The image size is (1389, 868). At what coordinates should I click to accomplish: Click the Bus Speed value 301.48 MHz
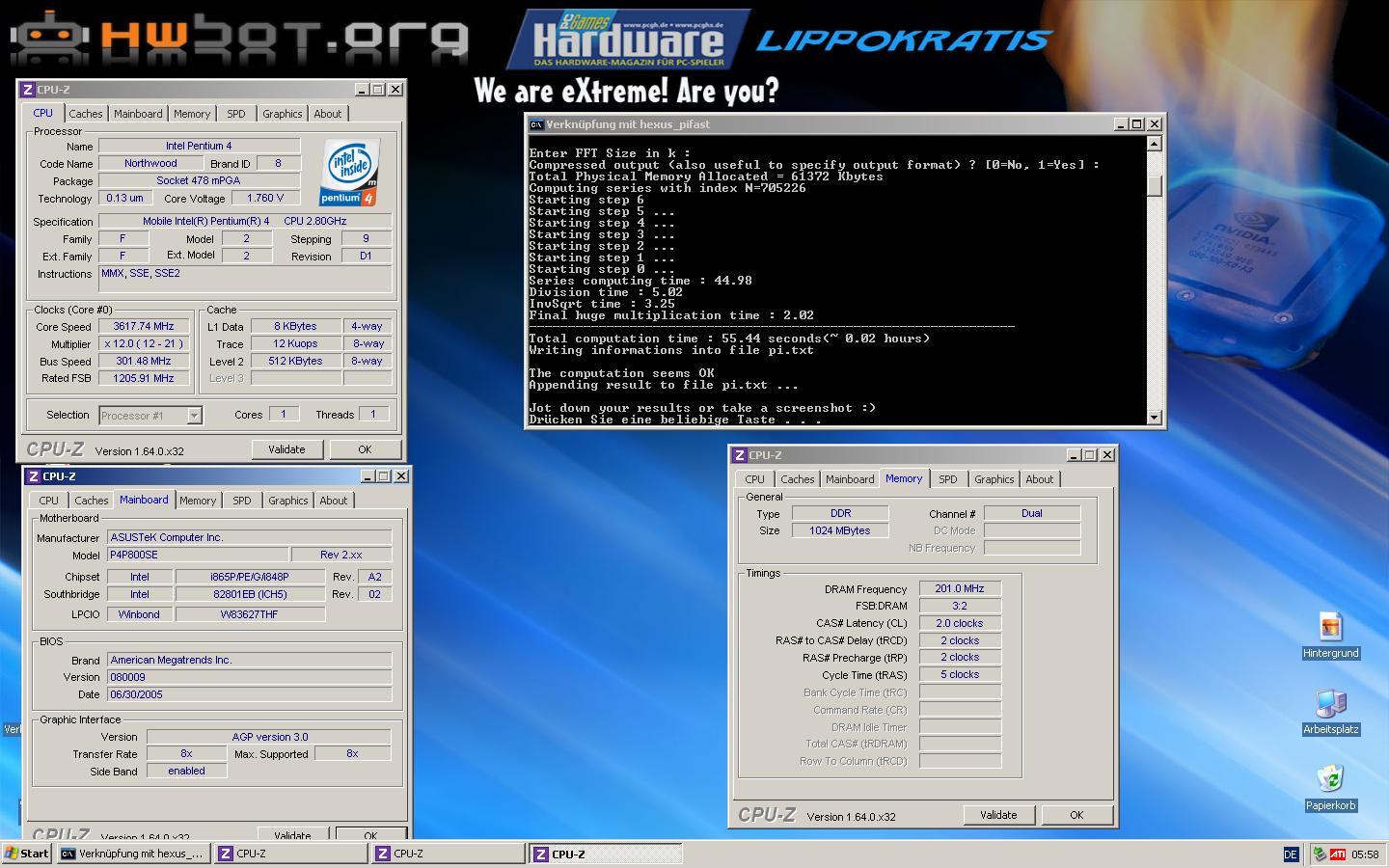144,361
